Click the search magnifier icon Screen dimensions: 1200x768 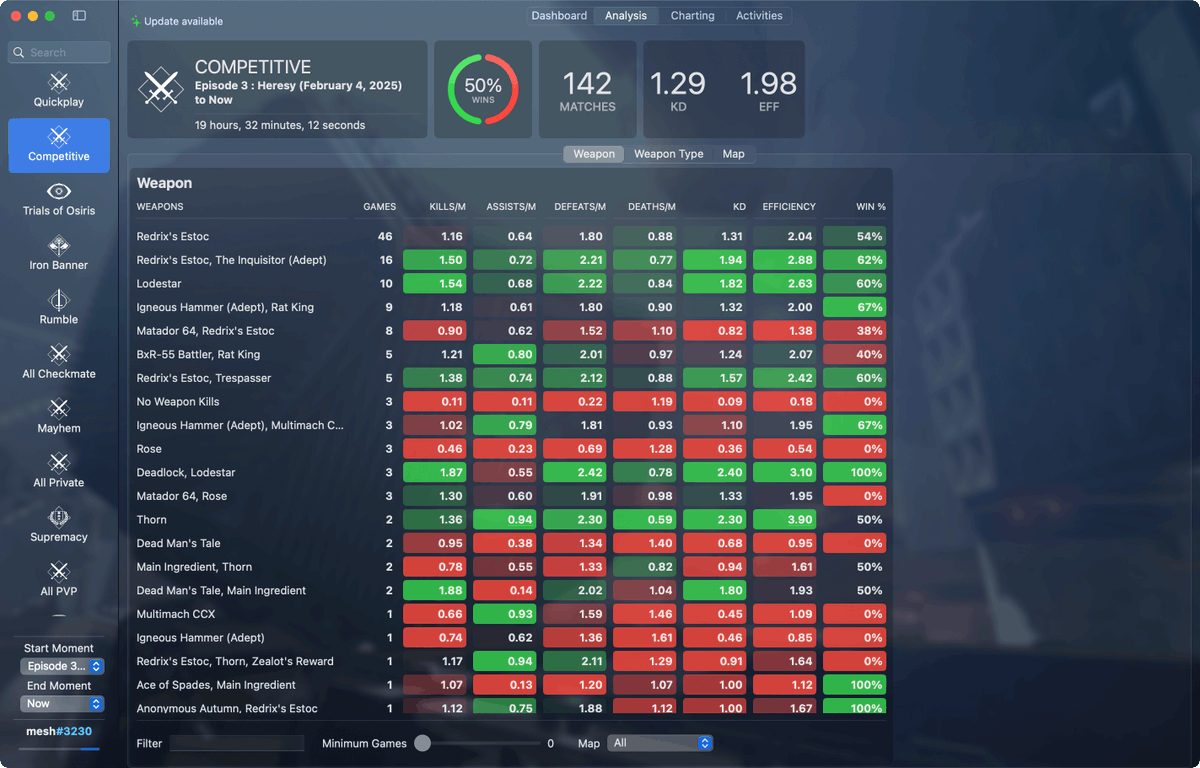(20, 52)
